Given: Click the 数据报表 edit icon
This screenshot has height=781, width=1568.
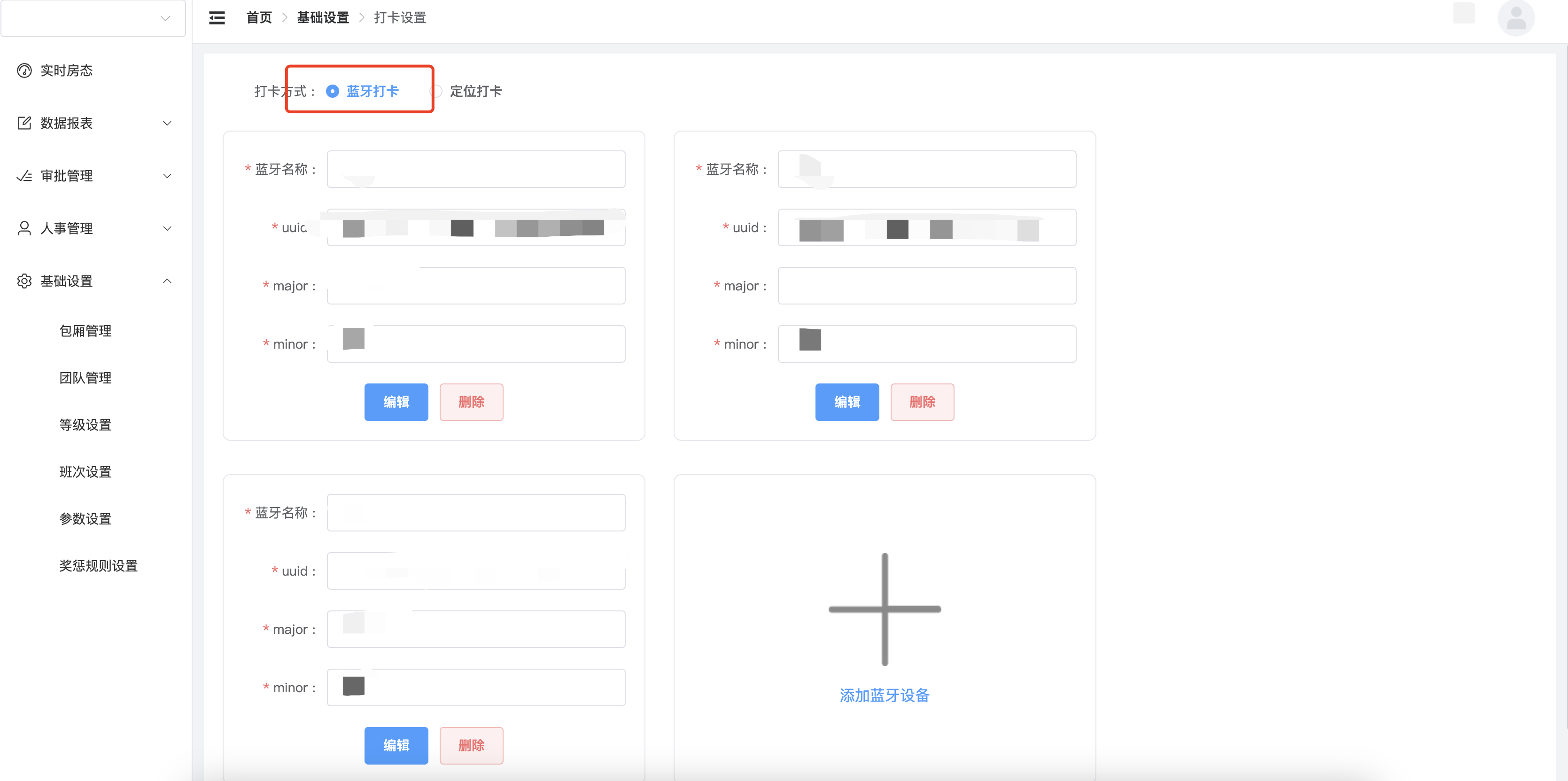Looking at the screenshot, I should point(24,123).
